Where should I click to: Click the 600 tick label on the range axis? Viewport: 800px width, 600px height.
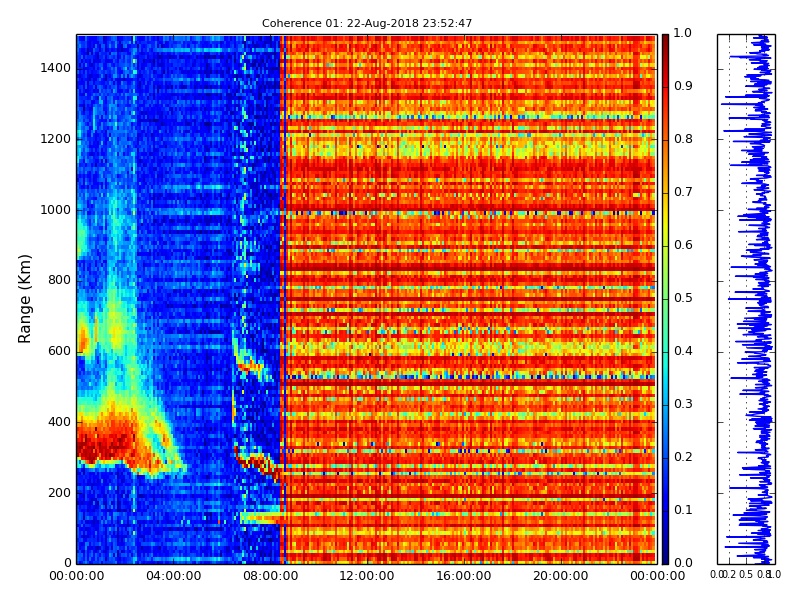coord(59,351)
